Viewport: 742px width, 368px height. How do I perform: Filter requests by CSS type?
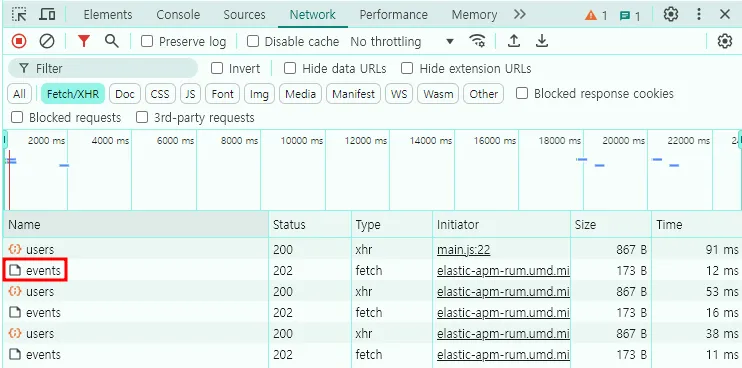pos(160,94)
